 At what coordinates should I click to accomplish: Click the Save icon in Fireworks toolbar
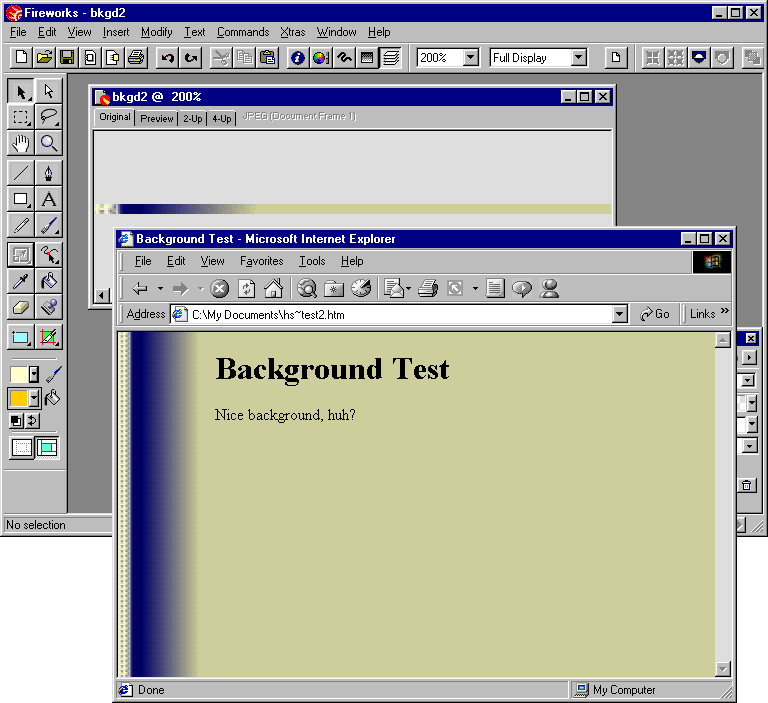coord(67,58)
